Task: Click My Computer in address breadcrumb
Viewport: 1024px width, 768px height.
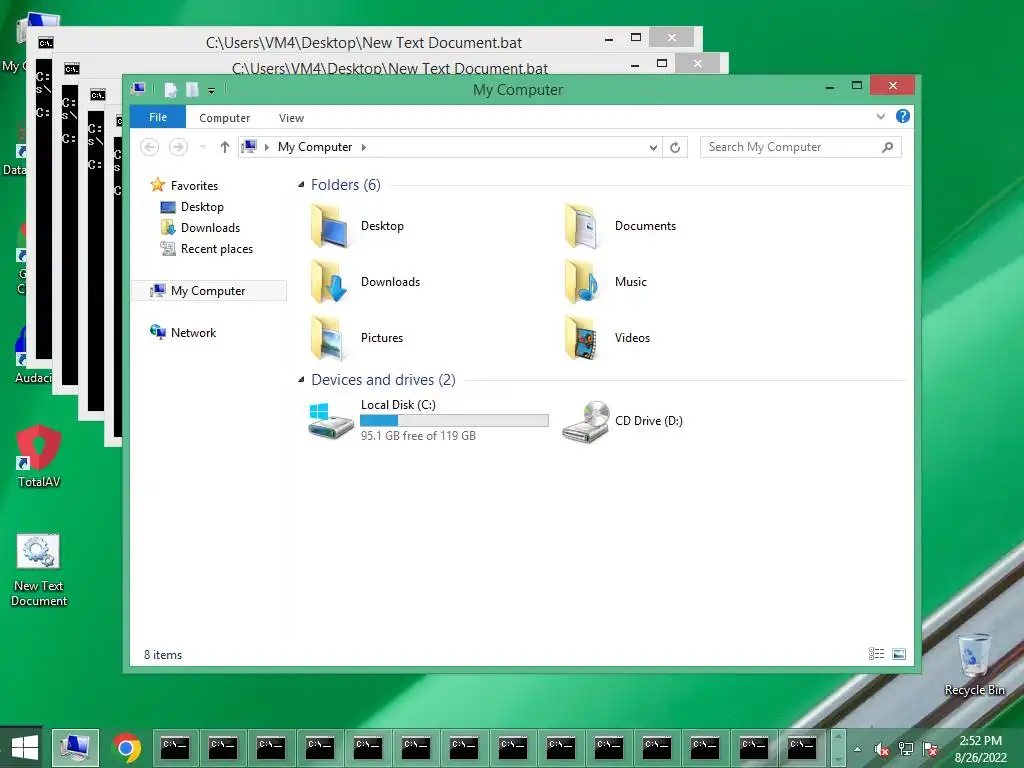Action: tap(315, 147)
